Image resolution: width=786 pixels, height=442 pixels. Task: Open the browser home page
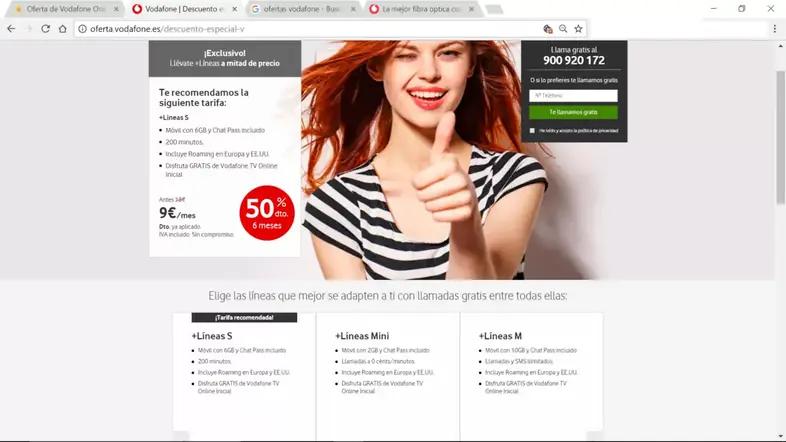pyautogui.click(x=62, y=29)
